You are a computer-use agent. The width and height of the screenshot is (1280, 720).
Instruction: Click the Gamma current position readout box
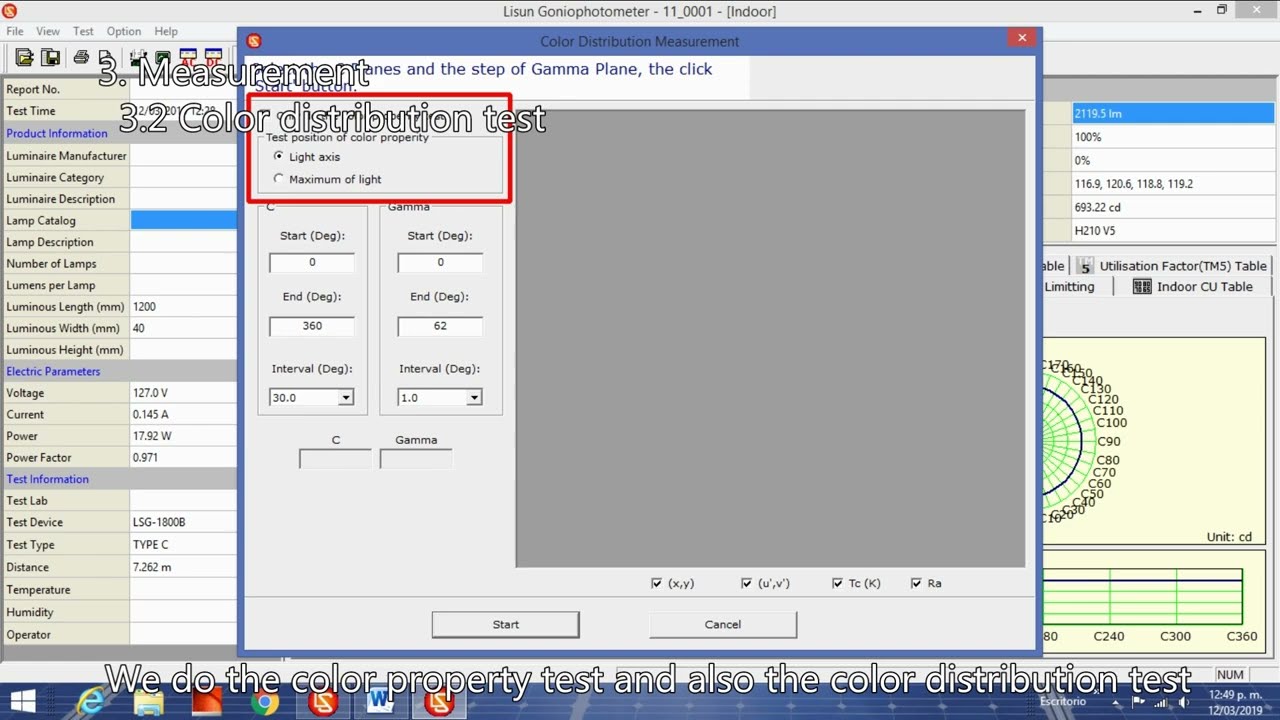click(x=416, y=459)
